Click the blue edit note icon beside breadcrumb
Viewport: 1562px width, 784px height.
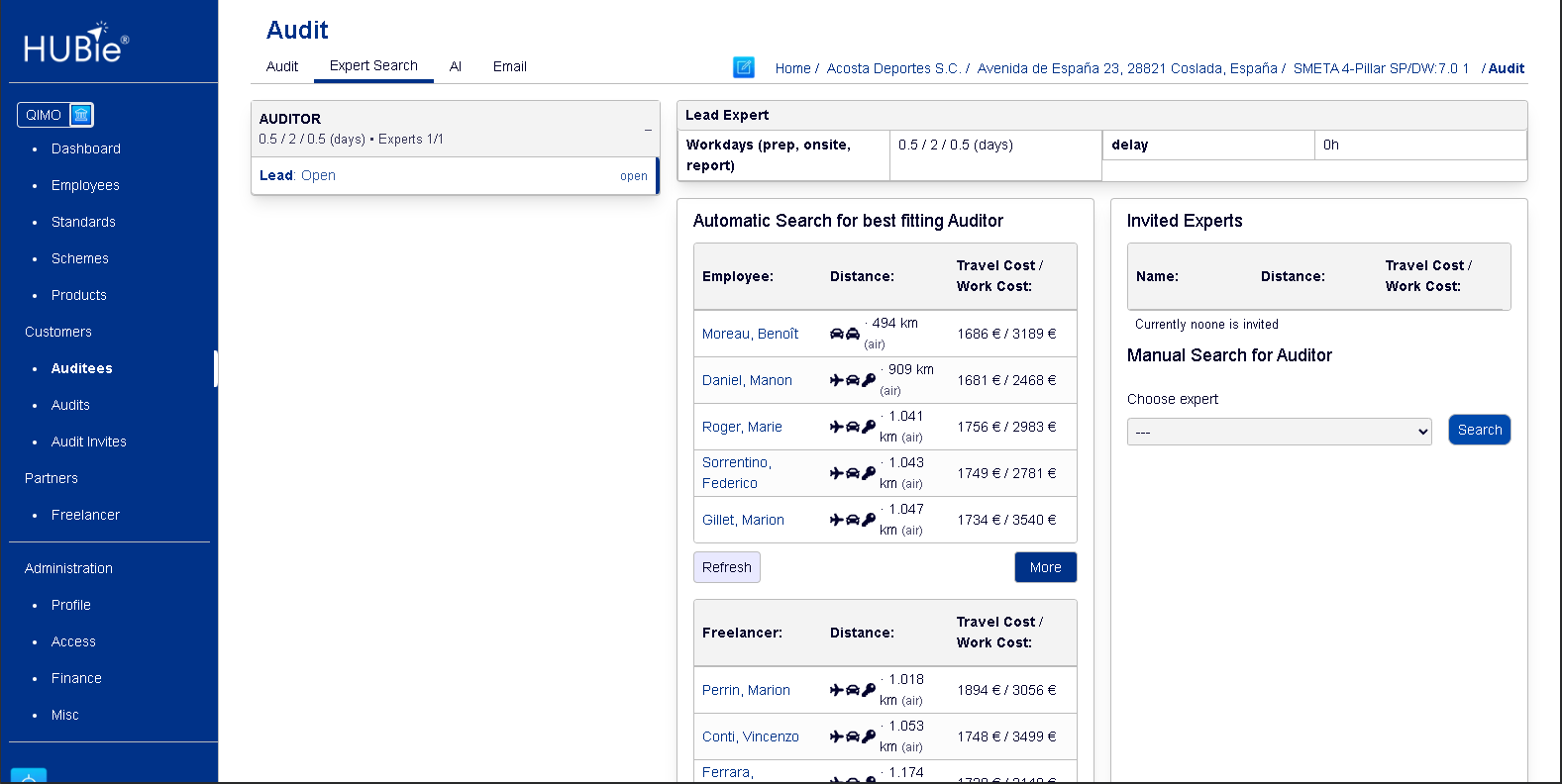click(743, 67)
